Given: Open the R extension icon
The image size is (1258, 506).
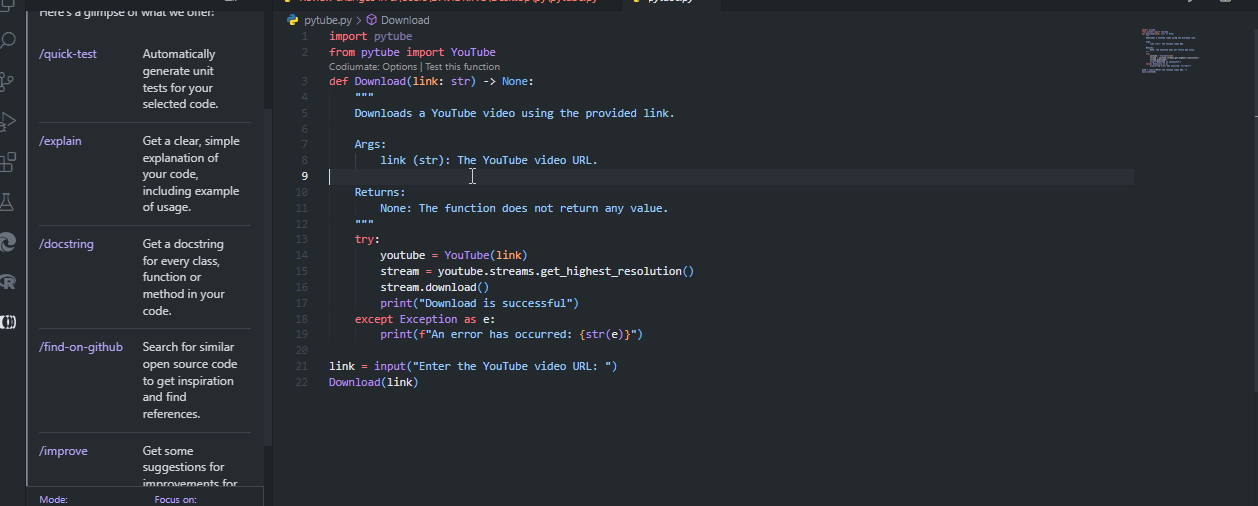Looking at the screenshot, I should pyautogui.click(x=8, y=282).
